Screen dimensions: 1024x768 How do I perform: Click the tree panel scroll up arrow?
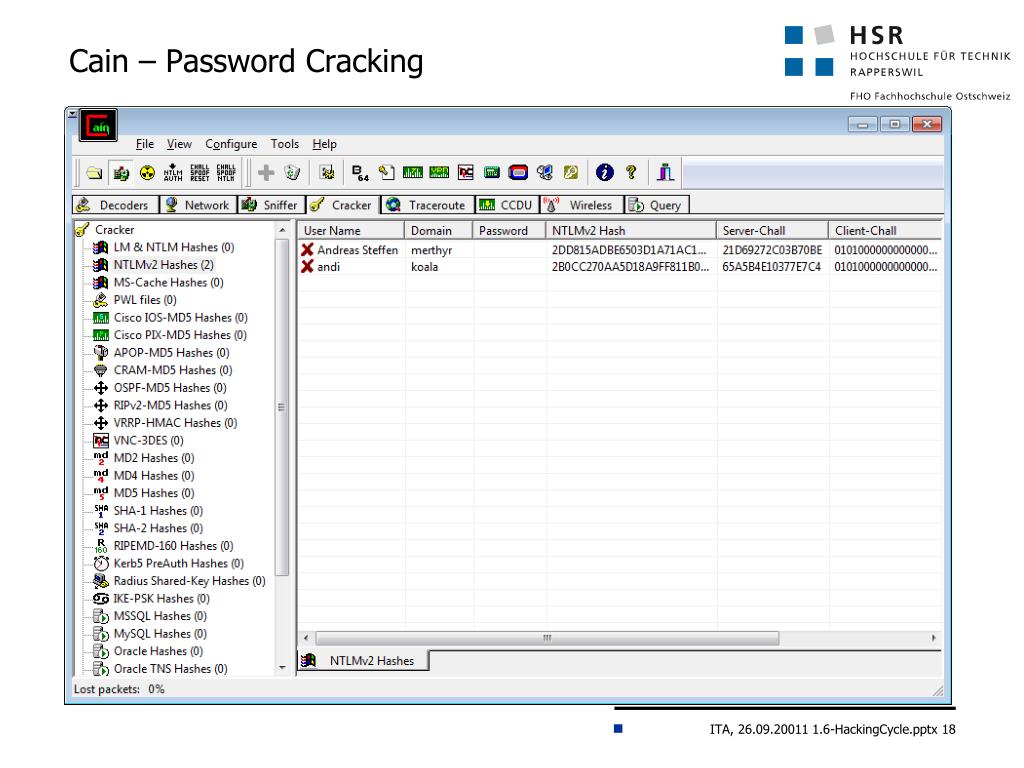[282, 230]
